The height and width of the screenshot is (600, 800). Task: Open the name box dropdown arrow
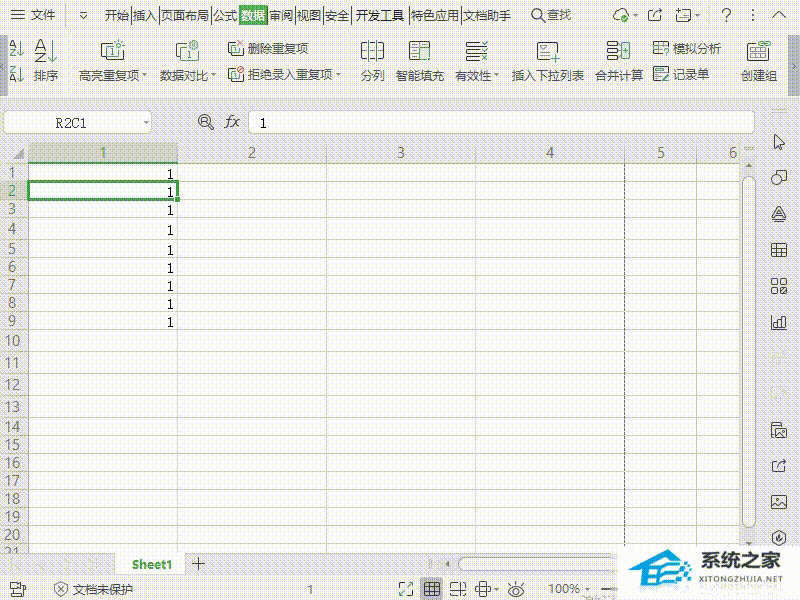point(146,122)
